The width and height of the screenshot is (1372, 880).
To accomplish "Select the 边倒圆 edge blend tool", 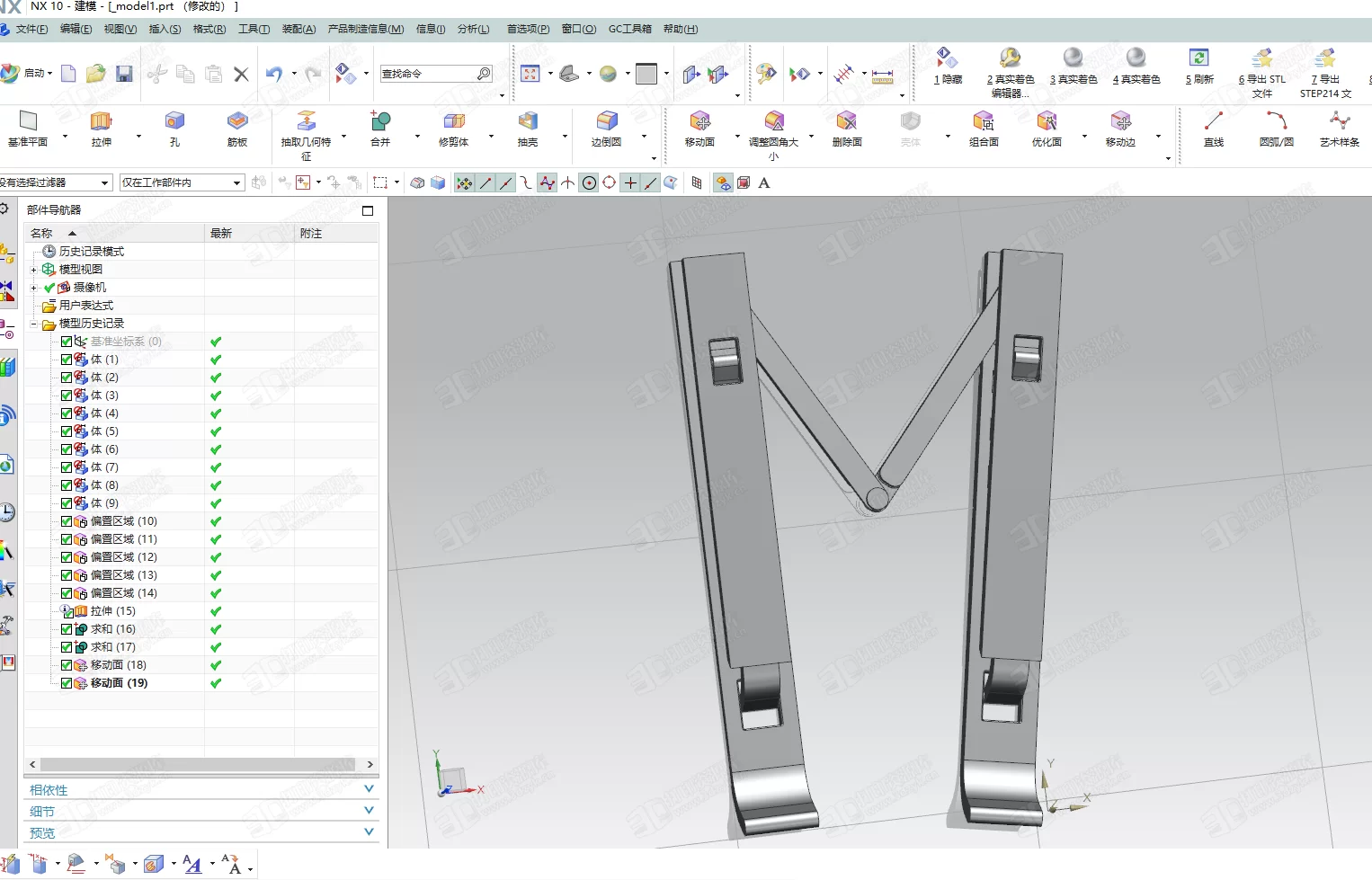I will 607,128.
